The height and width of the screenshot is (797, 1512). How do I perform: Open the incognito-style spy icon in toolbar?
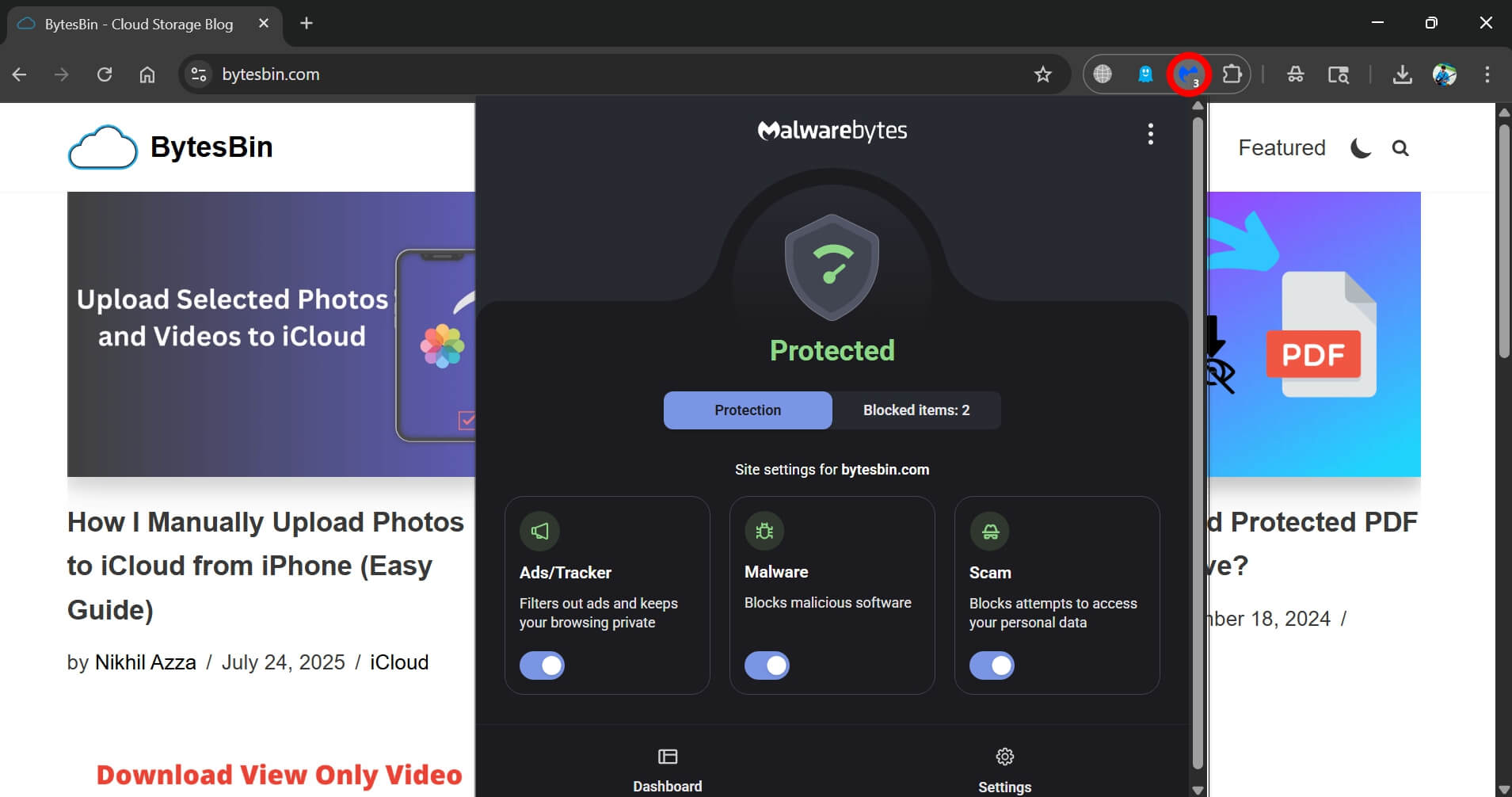1296,74
